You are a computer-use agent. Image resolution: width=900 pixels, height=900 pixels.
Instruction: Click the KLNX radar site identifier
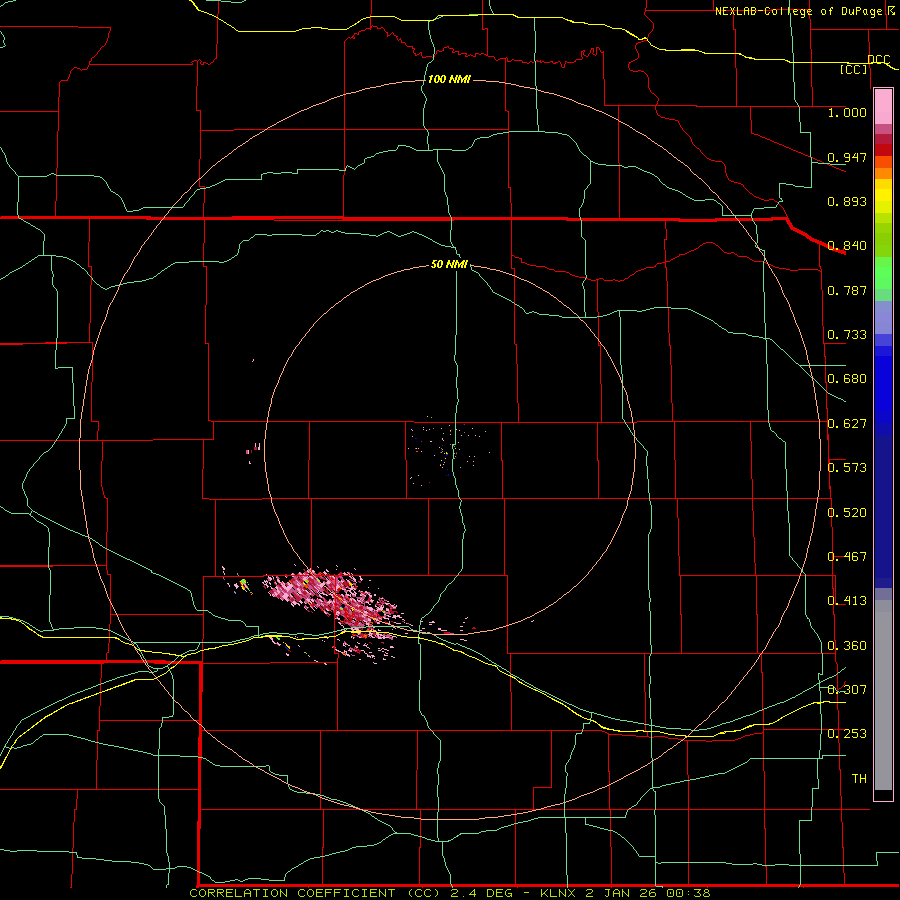point(558,893)
